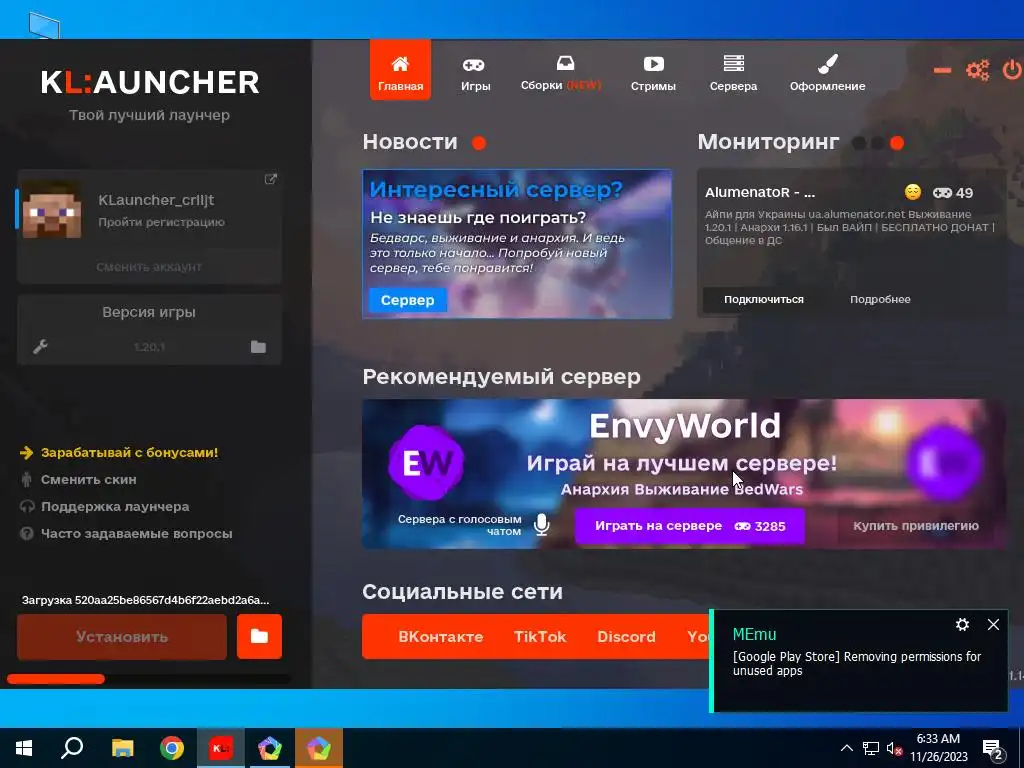The height and width of the screenshot is (768, 1024).
Task: Click the network tray icon
Action: [871, 748]
